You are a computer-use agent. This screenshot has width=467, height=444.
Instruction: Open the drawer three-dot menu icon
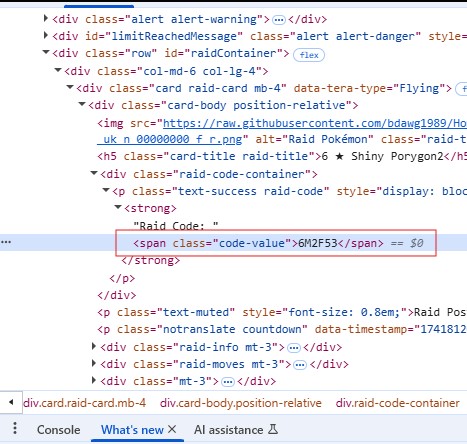[15, 428]
